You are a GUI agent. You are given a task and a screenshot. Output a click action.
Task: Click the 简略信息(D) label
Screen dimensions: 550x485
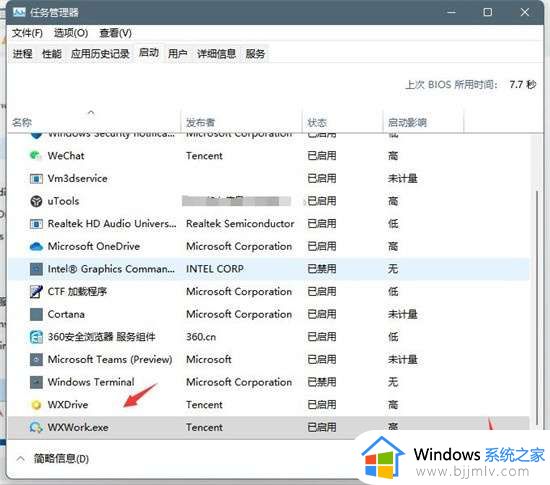pos(61,459)
